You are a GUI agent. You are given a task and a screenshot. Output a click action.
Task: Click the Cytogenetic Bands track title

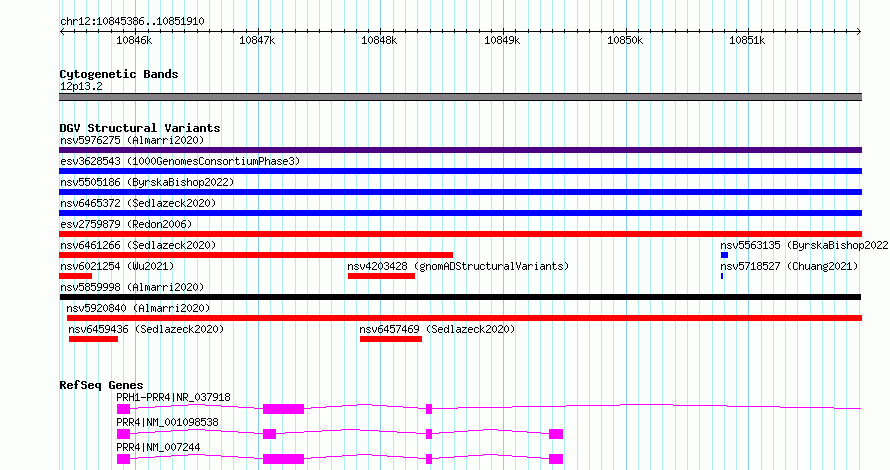pos(119,74)
